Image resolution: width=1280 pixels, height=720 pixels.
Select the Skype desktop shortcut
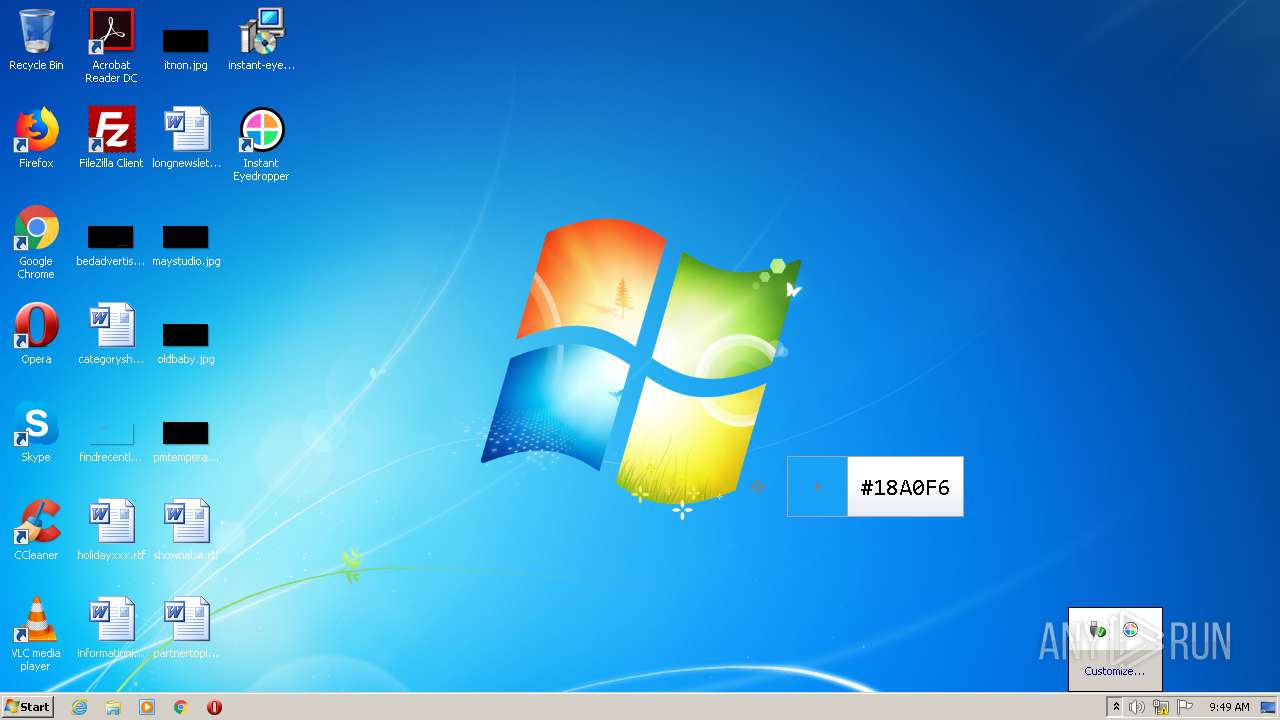click(x=36, y=432)
